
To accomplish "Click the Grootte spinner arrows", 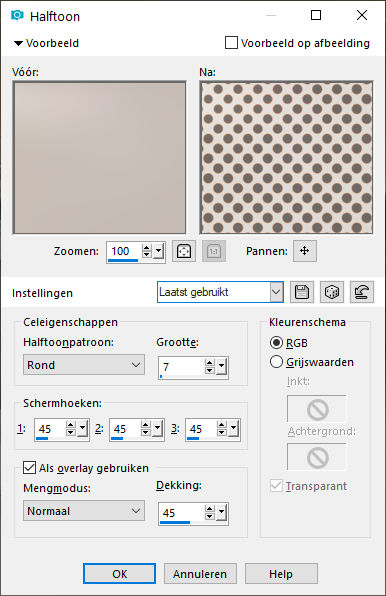I will point(209,367).
